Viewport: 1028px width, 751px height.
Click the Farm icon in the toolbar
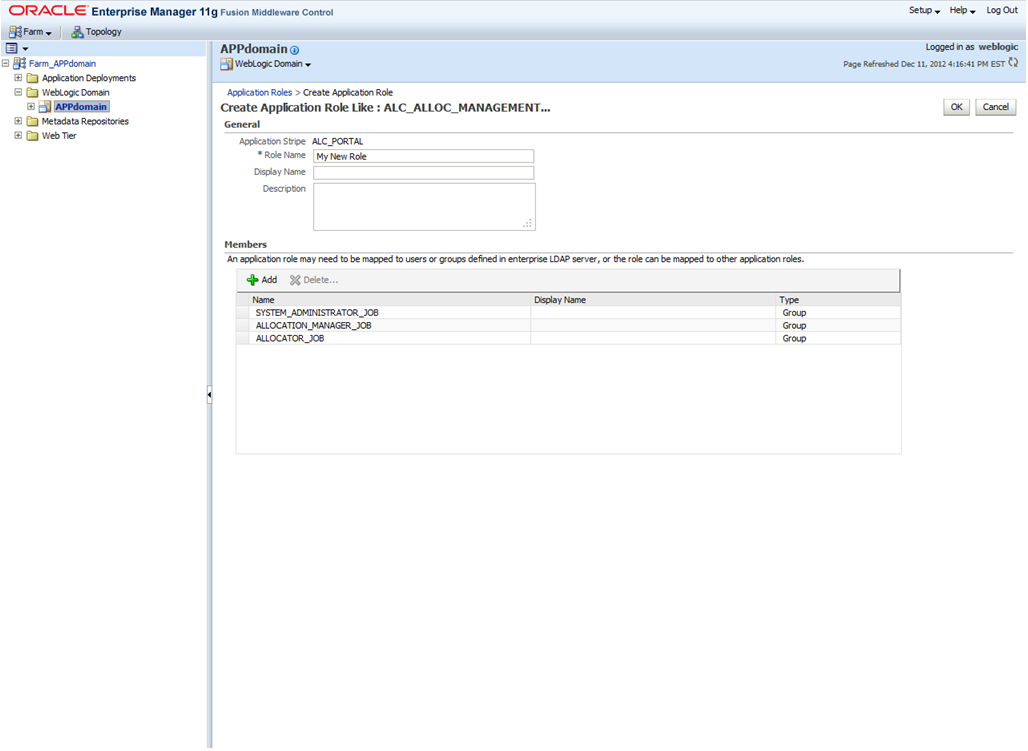[13, 31]
